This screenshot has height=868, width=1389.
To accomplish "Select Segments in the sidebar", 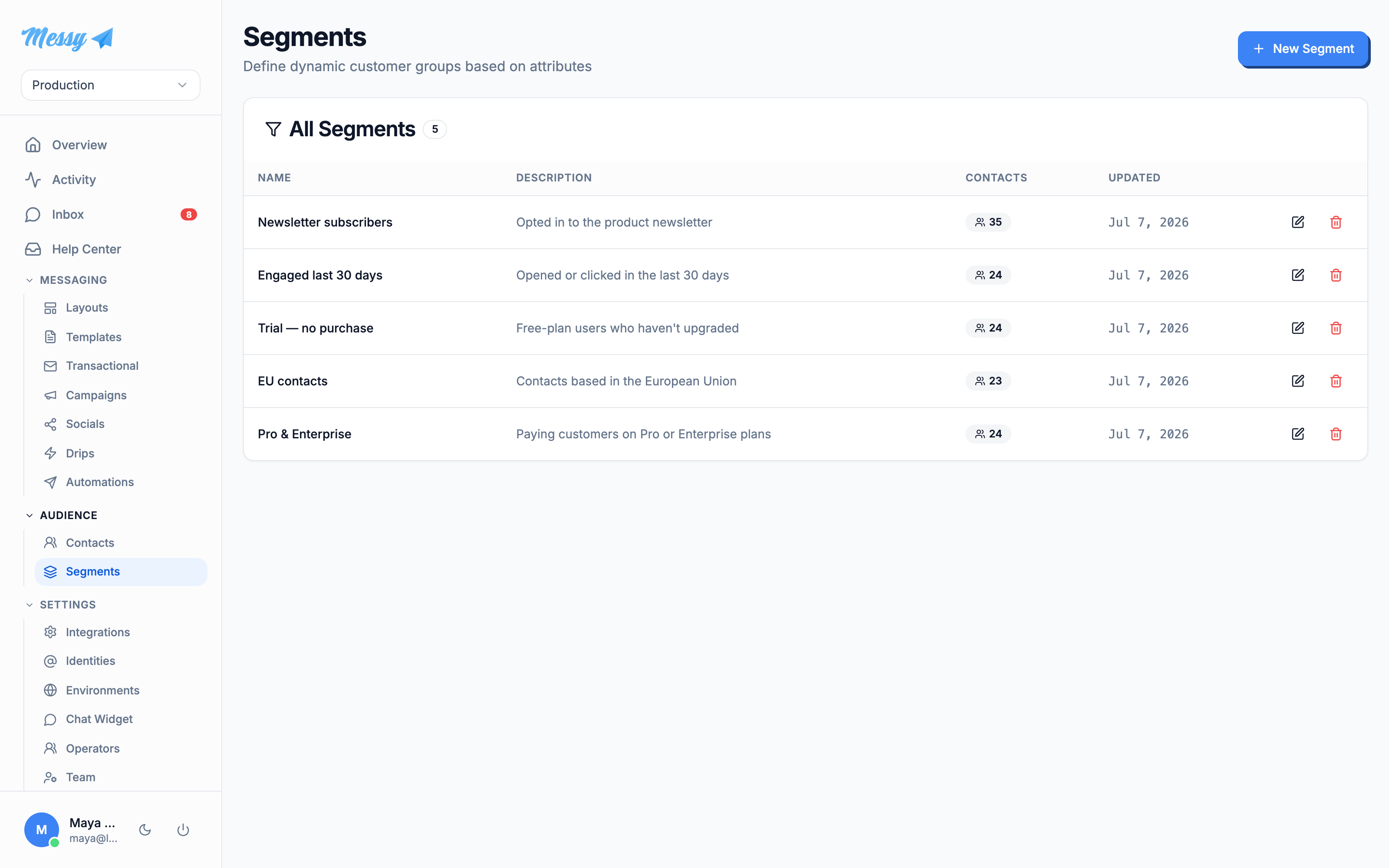I will pos(121,572).
